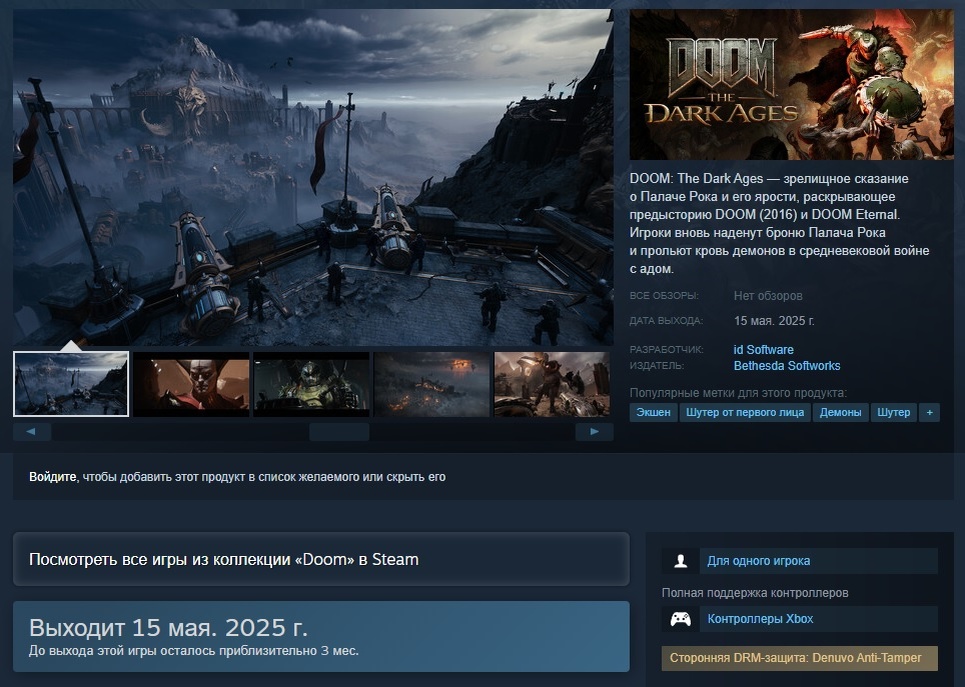
Task: Click the release date 15 мая. 2025 г. value
Action: point(774,321)
